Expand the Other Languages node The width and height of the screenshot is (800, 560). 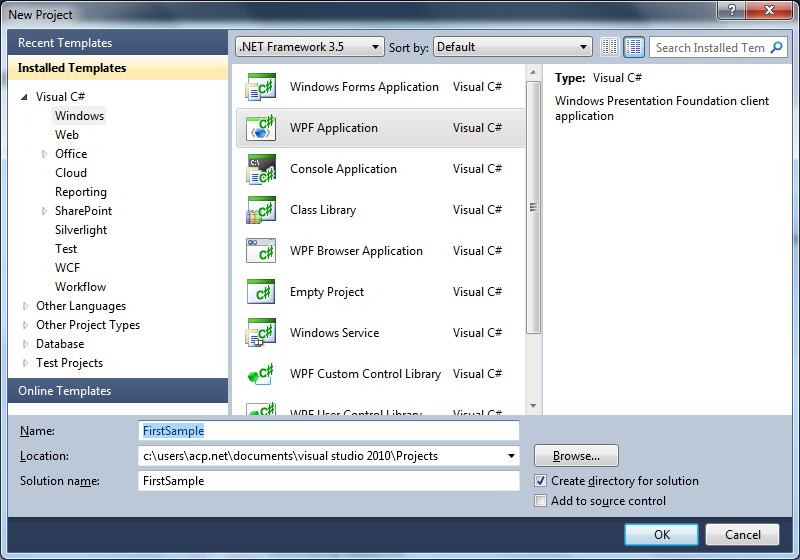coord(25,306)
